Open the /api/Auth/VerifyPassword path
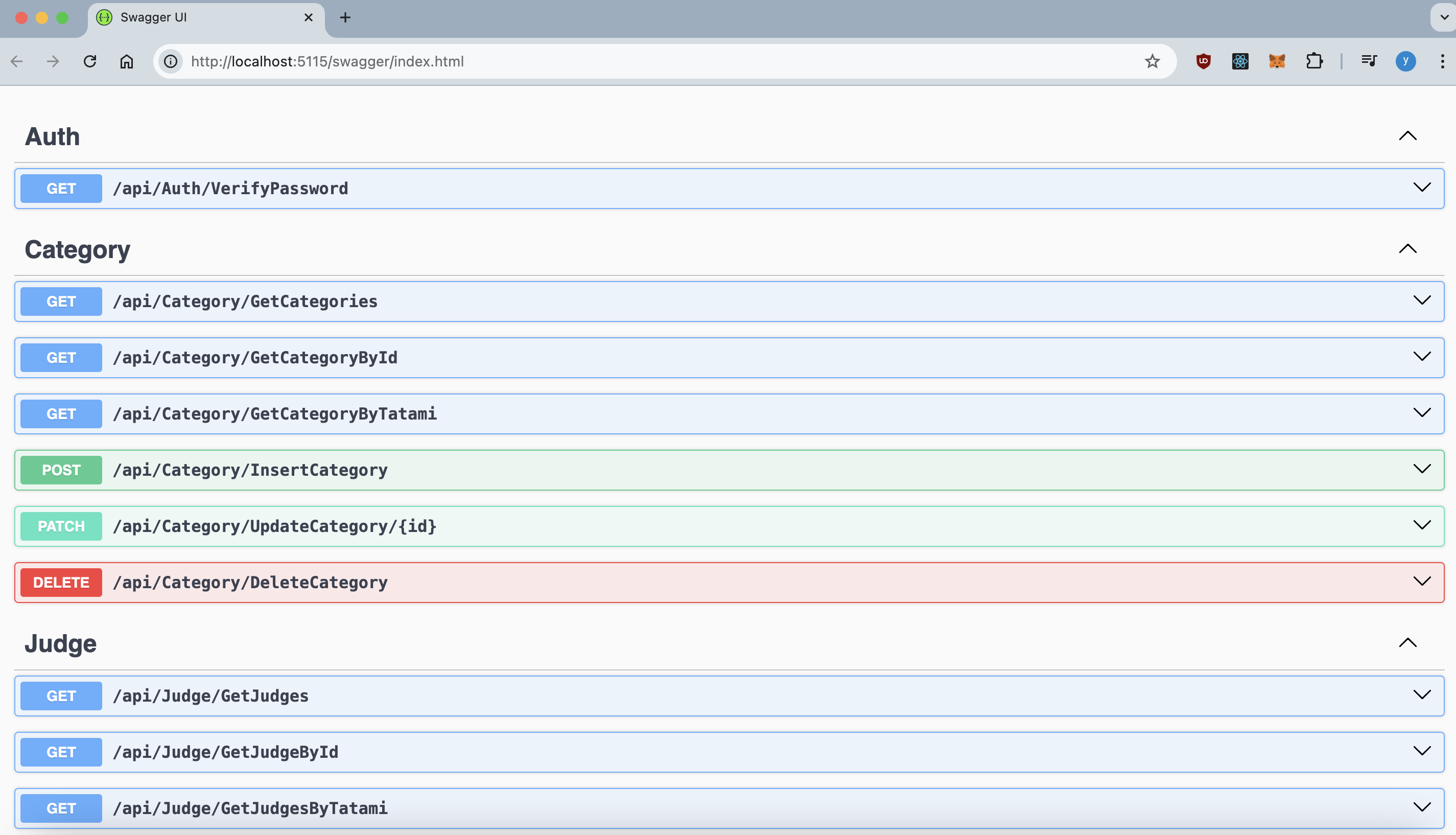 pyautogui.click(x=230, y=189)
